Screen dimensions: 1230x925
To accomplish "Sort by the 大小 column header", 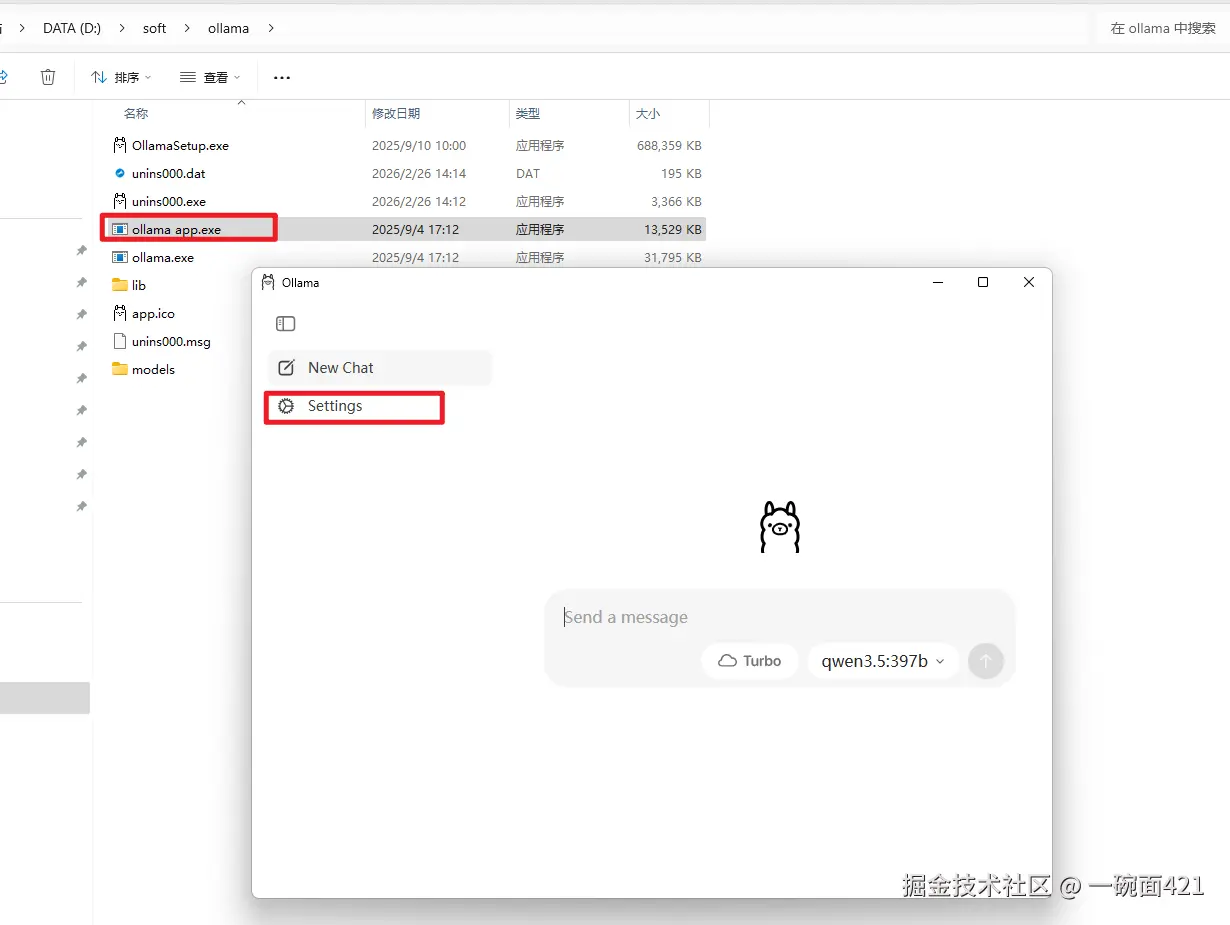I will click(x=648, y=114).
